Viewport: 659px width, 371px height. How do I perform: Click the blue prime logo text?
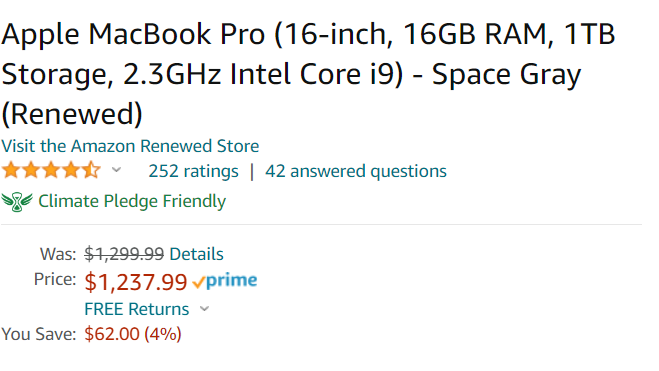(231, 280)
